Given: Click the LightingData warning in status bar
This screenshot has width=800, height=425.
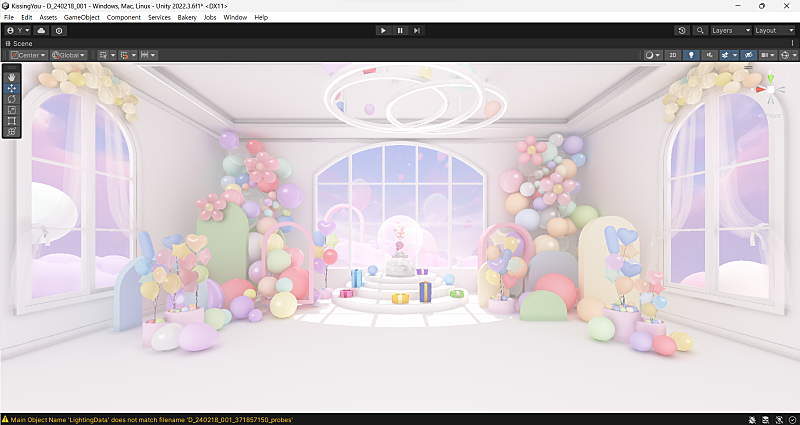Looking at the screenshot, I should 150,419.
